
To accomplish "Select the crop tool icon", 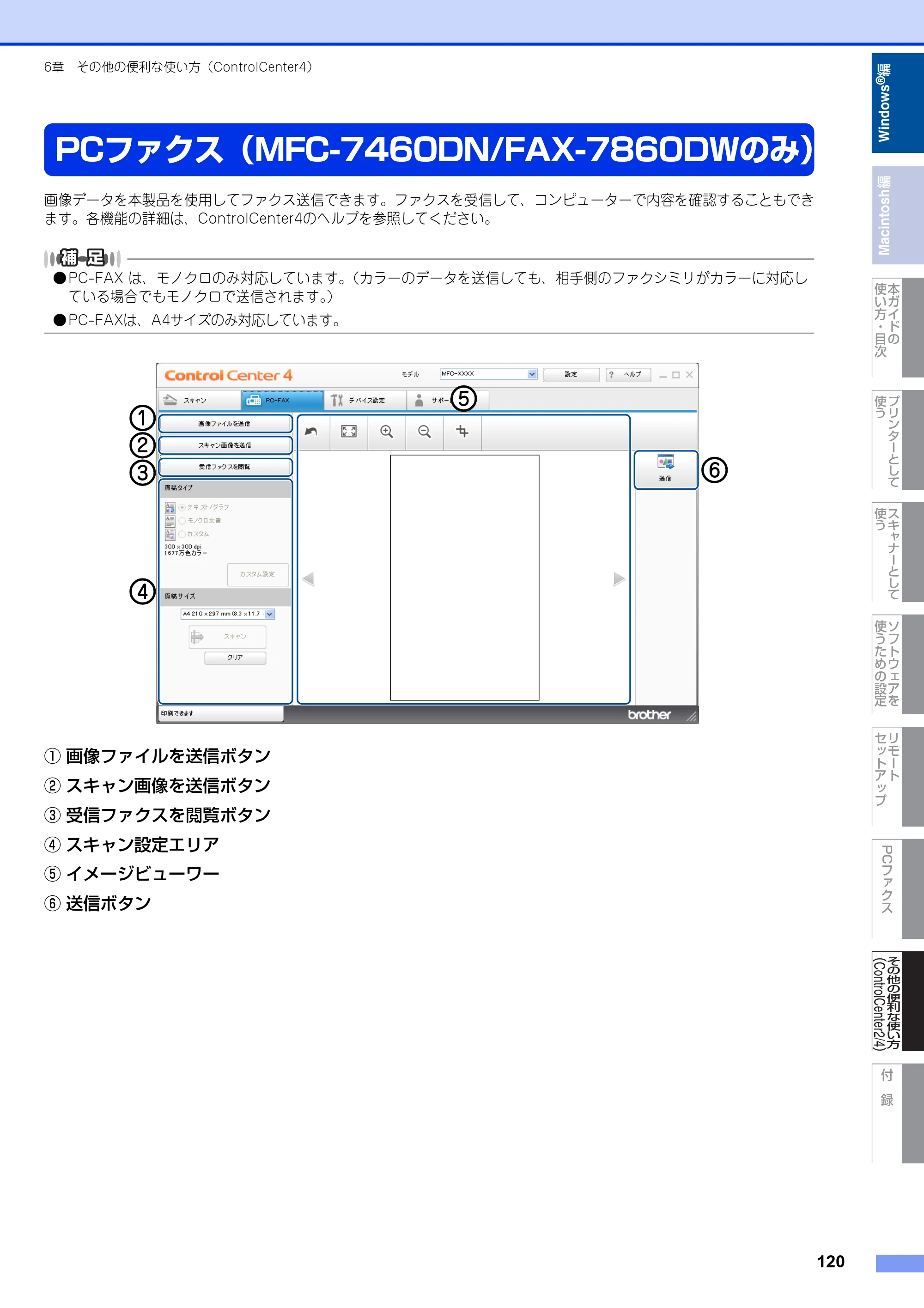I will [462, 432].
